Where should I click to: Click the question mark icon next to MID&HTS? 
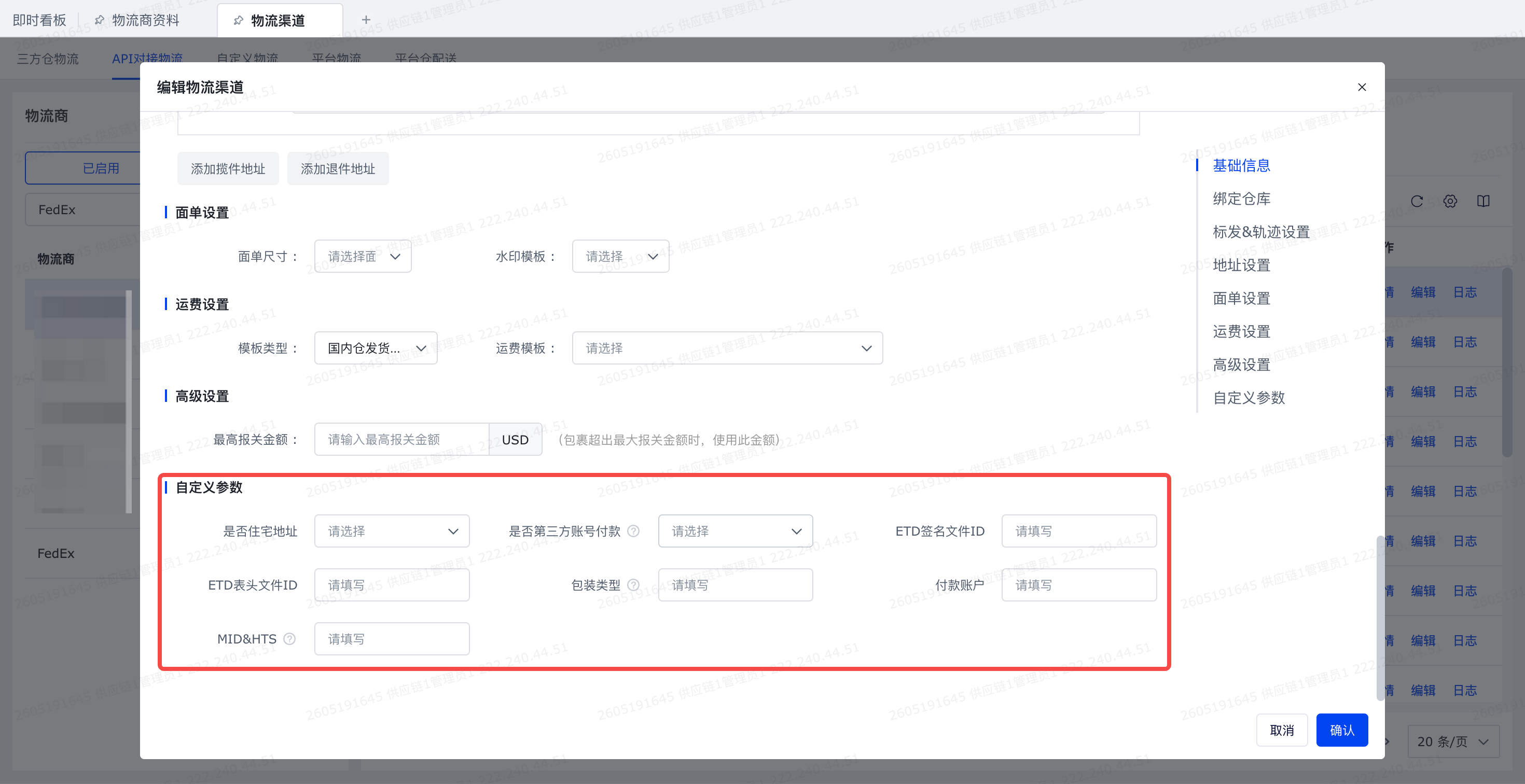[x=289, y=639]
